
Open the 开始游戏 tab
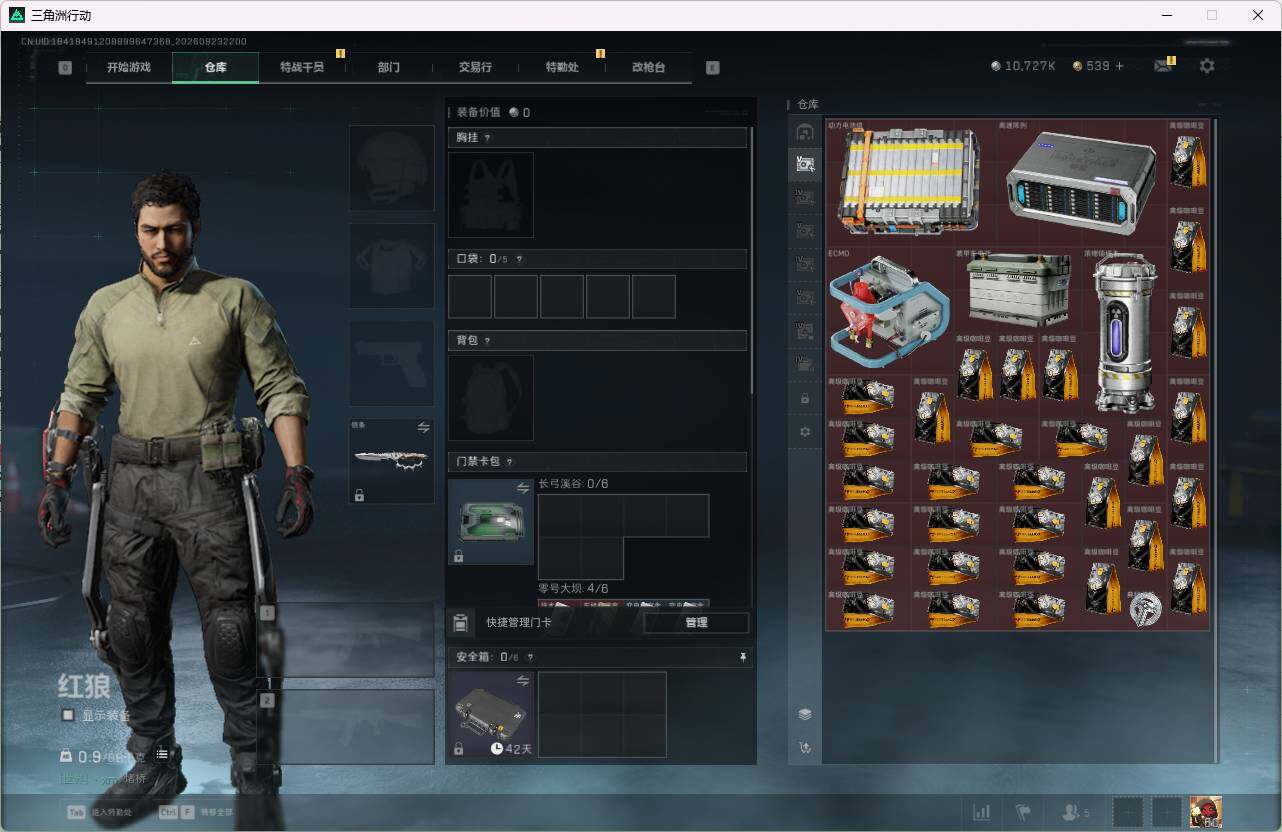pyautogui.click(x=129, y=67)
